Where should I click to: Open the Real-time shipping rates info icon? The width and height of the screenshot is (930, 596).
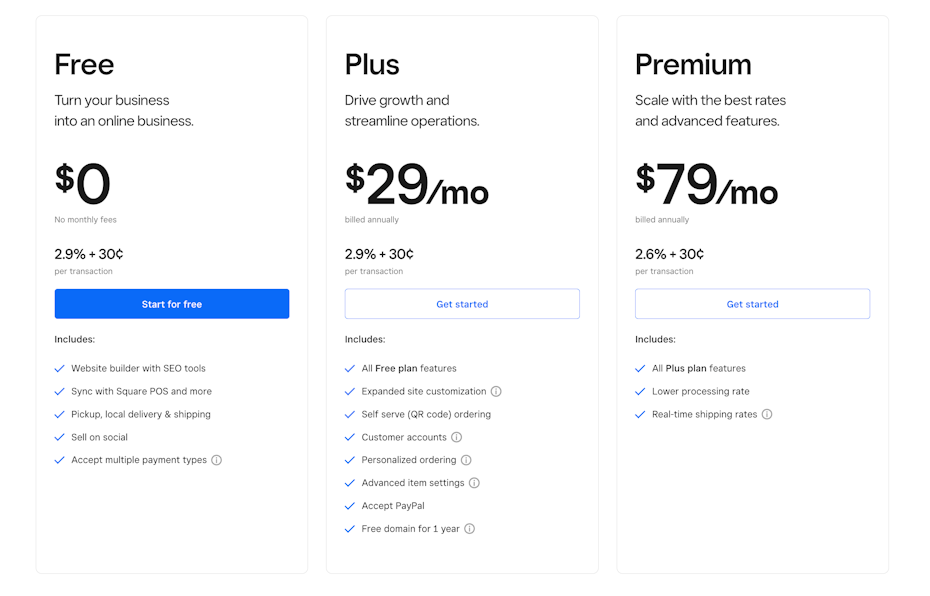tap(767, 412)
